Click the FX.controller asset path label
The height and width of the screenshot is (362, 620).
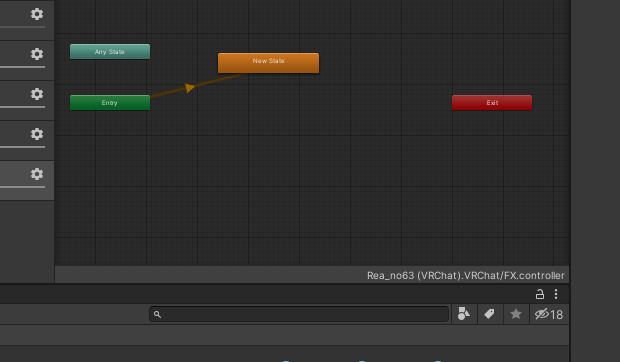pyautogui.click(x=465, y=275)
